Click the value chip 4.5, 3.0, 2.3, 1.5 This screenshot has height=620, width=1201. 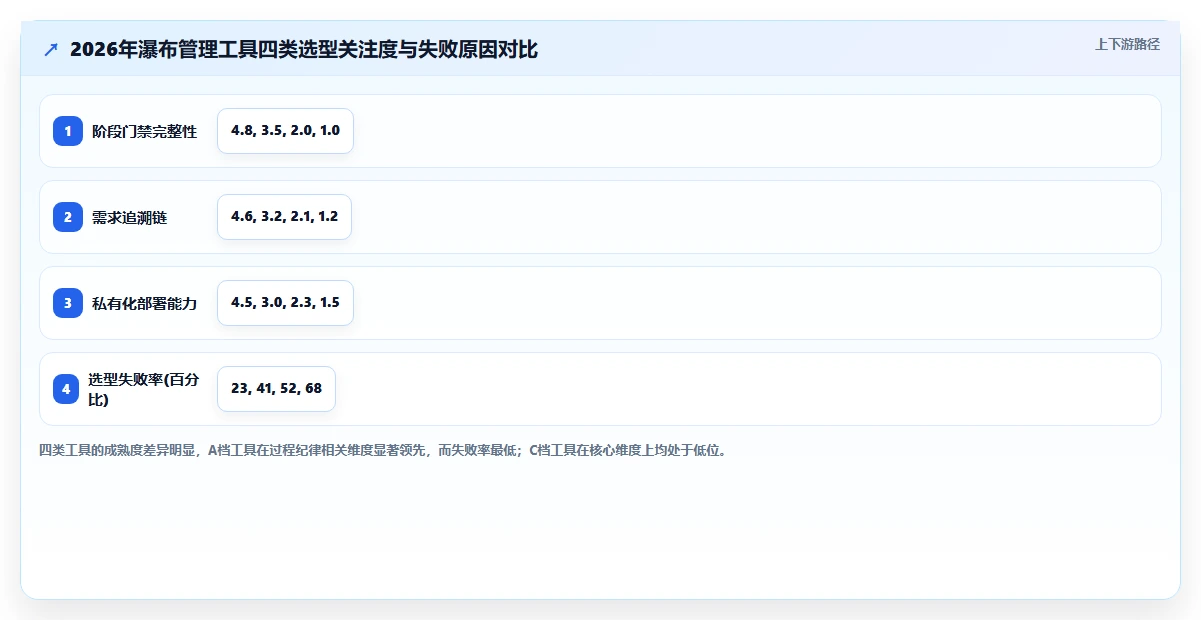pyautogui.click(x=285, y=303)
